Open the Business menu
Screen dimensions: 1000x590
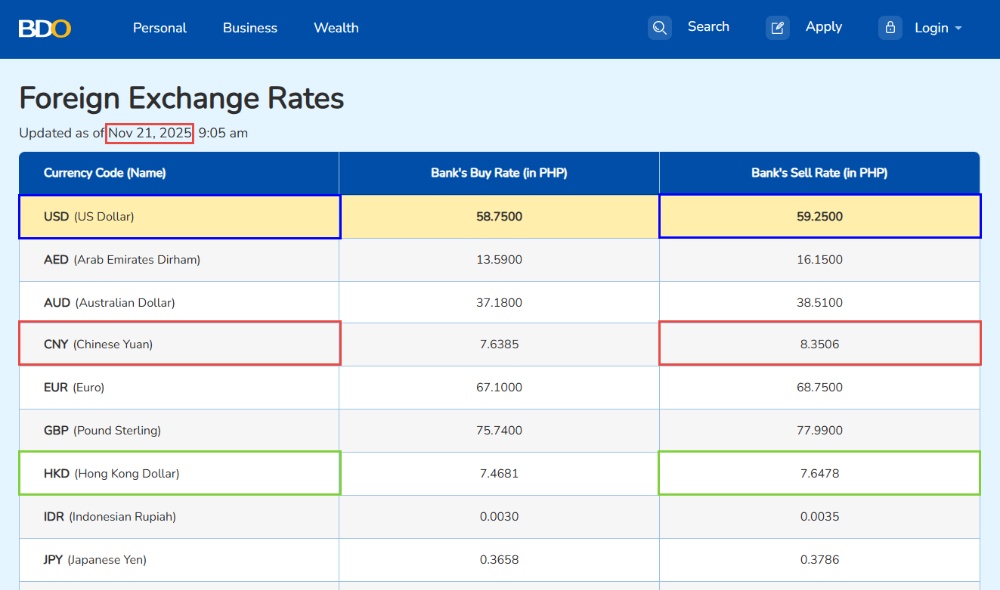(250, 28)
